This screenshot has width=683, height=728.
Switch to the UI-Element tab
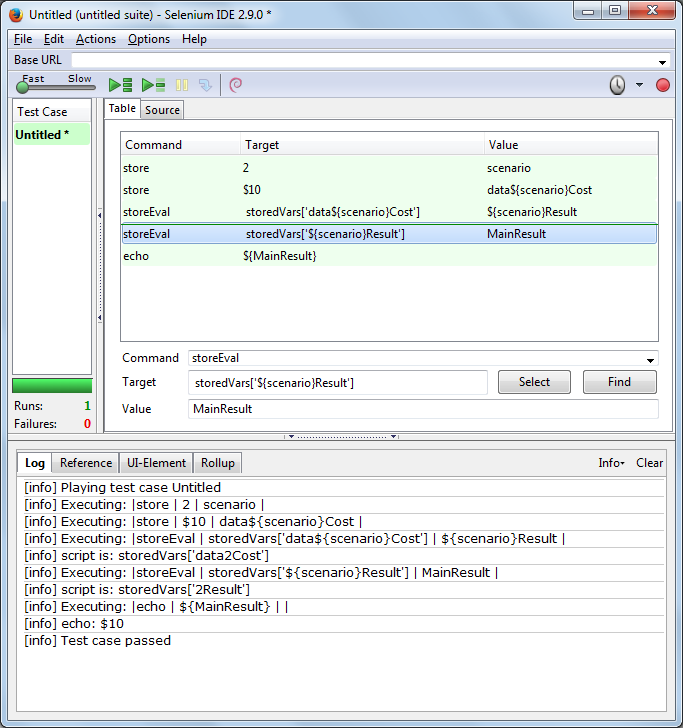[x=156, y=463]
